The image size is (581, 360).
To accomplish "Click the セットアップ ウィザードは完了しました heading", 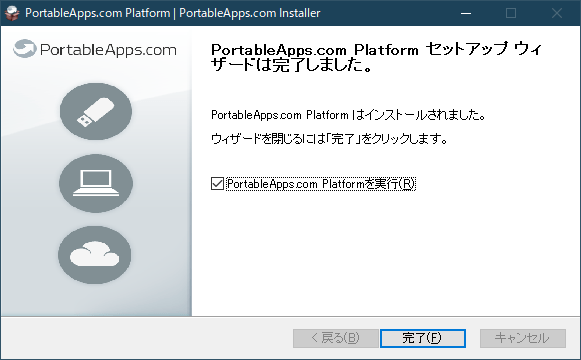I will tap(376, 57).
